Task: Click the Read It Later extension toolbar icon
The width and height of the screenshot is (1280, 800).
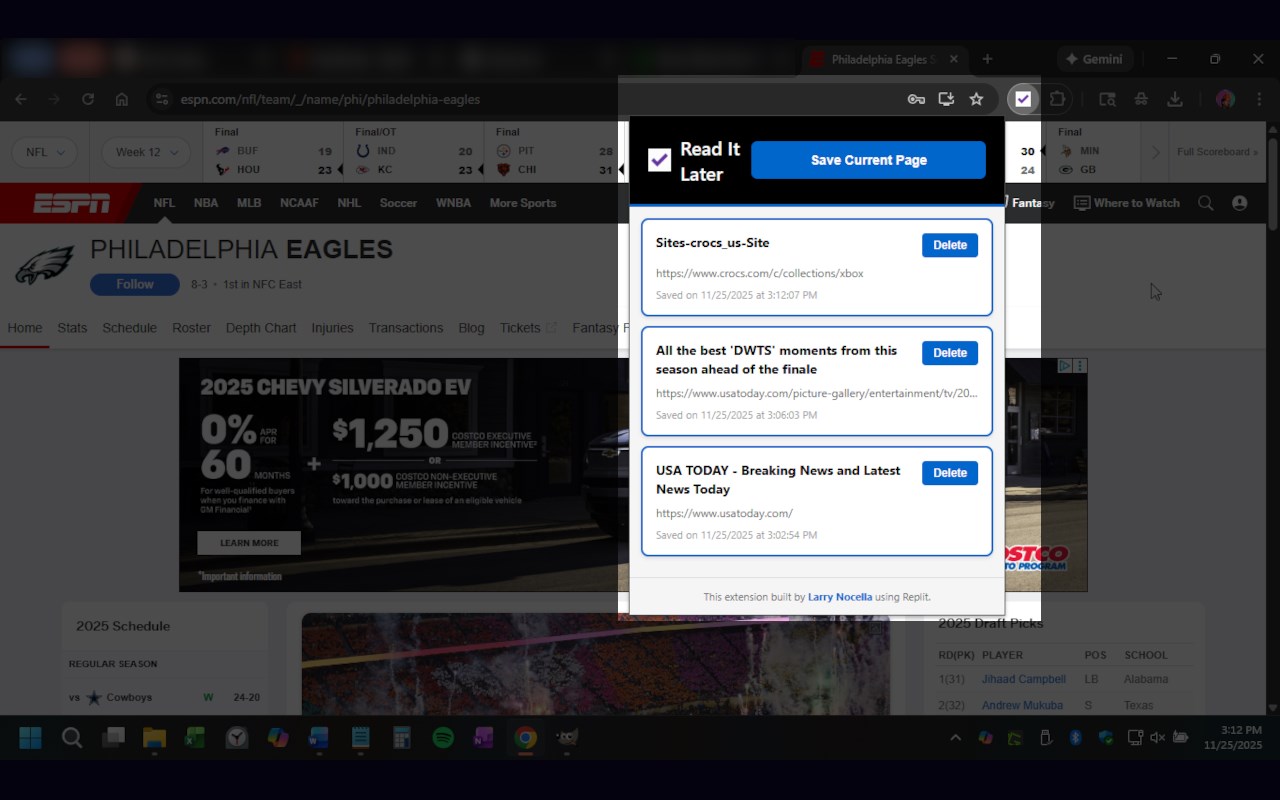Action: tap(1022, 99)
